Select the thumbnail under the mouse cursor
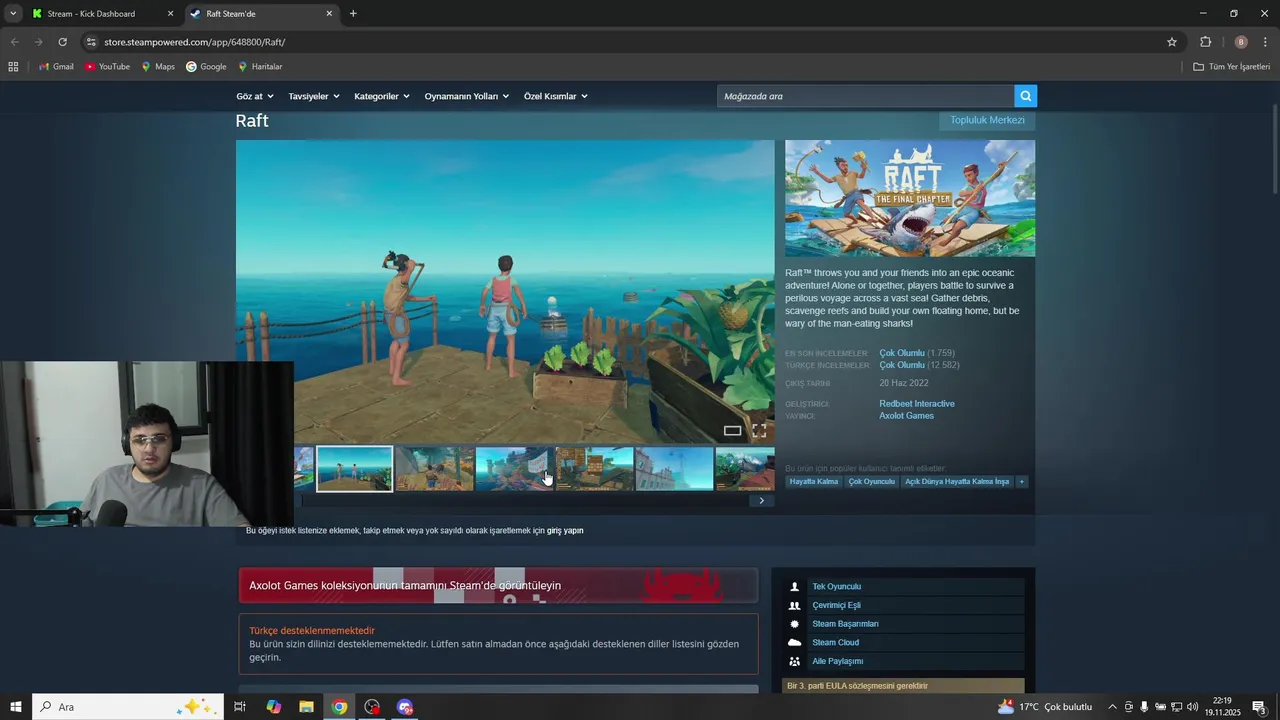This screenshot has height=720, width=1280. coord(514,469)
